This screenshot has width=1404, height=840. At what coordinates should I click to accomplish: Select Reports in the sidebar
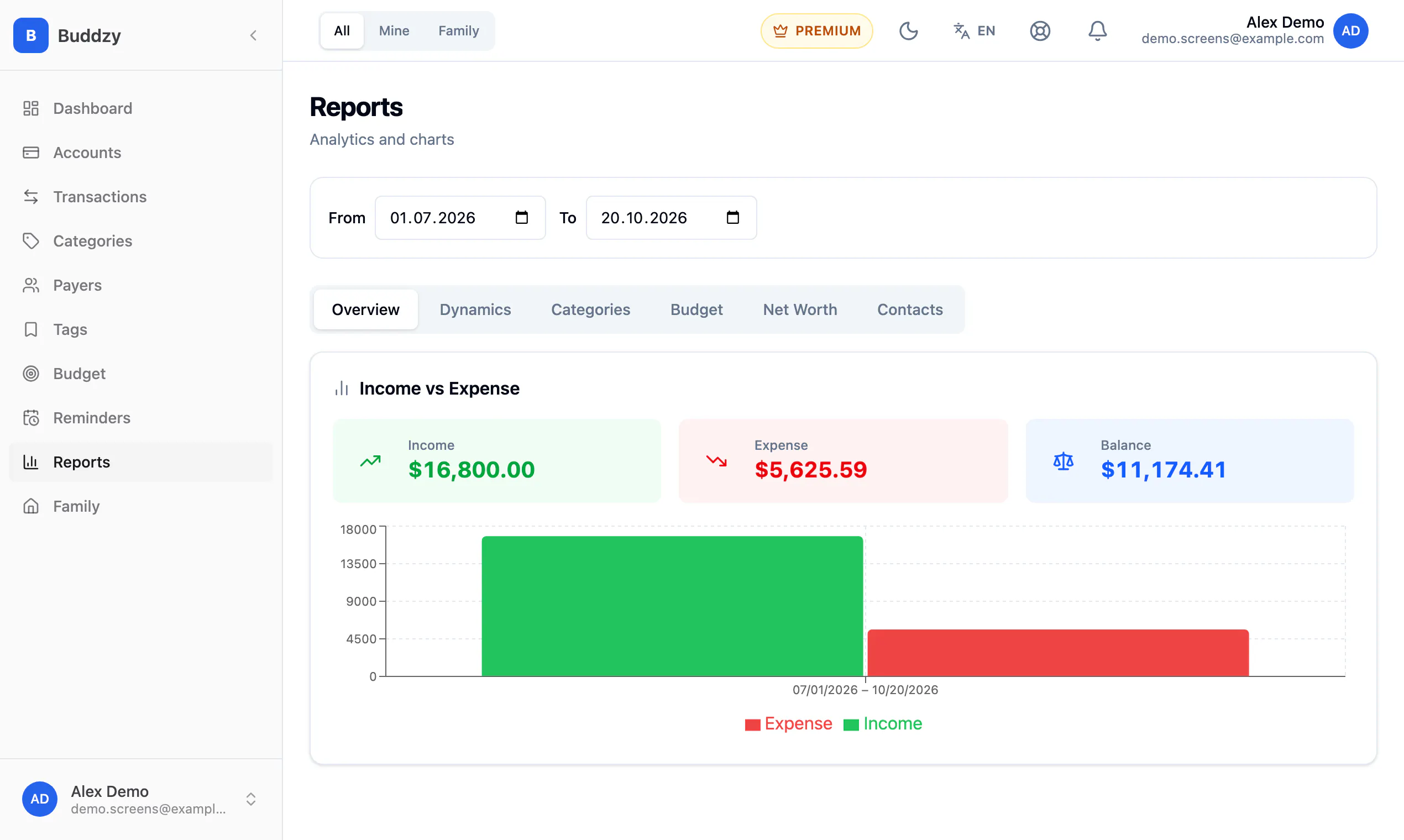click(x=141, y=461)
